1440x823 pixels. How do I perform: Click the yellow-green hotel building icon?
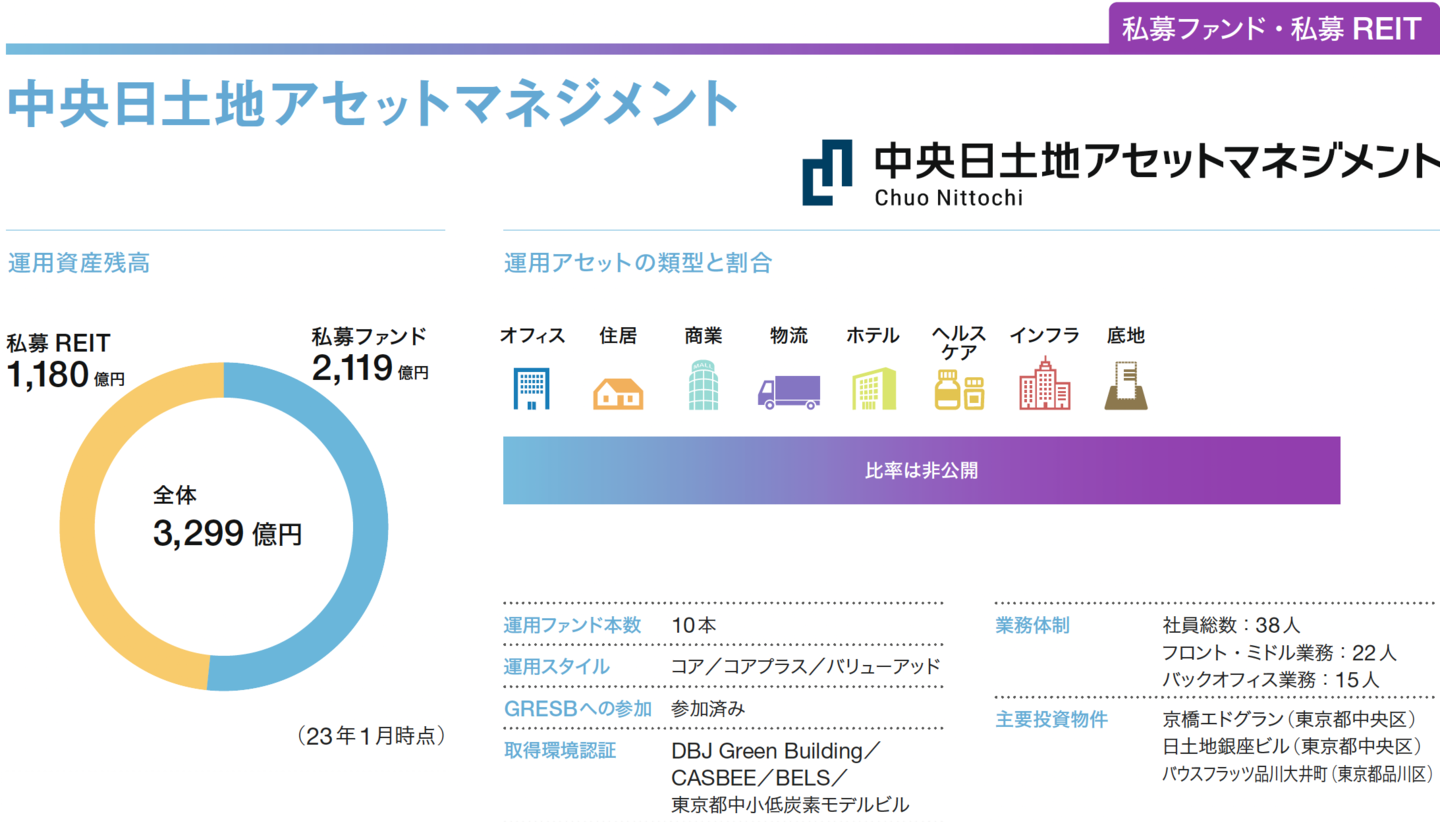point(874,389)
